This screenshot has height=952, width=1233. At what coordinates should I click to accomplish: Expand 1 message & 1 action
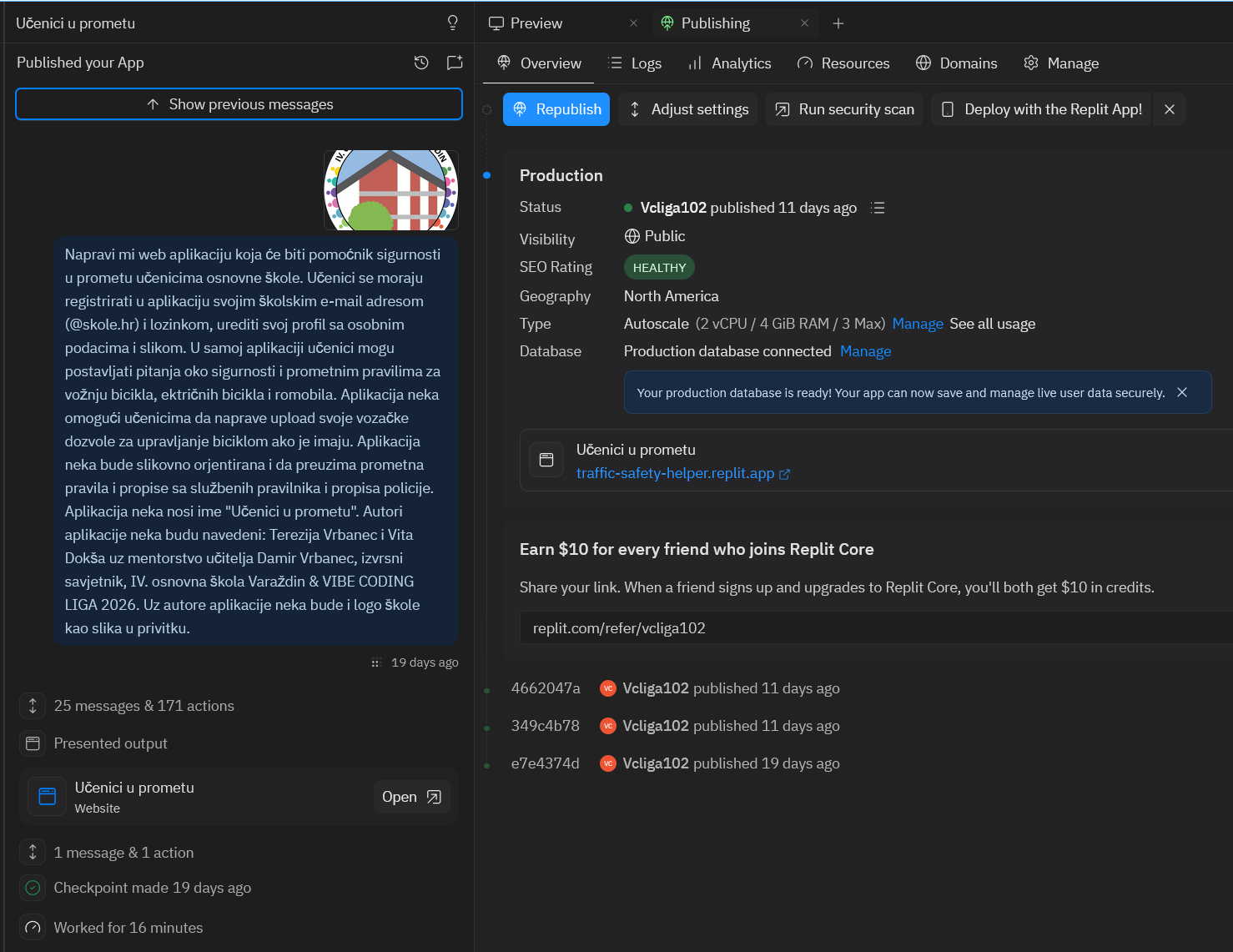[x=123, y=853]
